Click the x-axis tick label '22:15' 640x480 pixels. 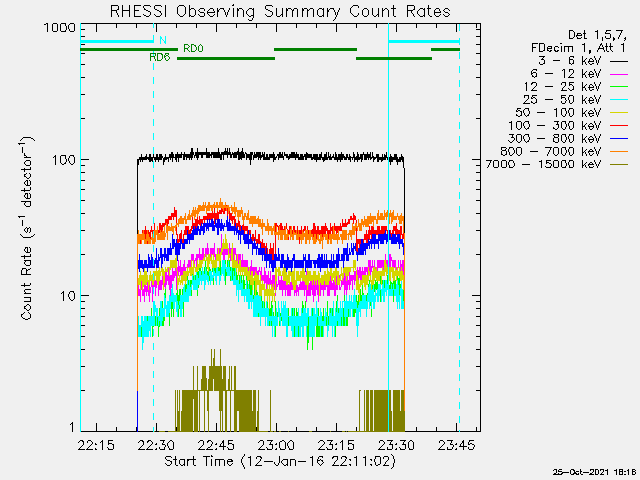pyautogui.click(x=96, y=445)
